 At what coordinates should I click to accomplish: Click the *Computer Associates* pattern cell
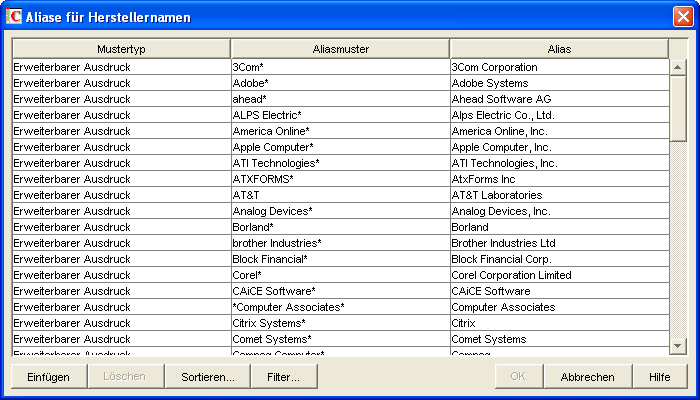(340, 307)
